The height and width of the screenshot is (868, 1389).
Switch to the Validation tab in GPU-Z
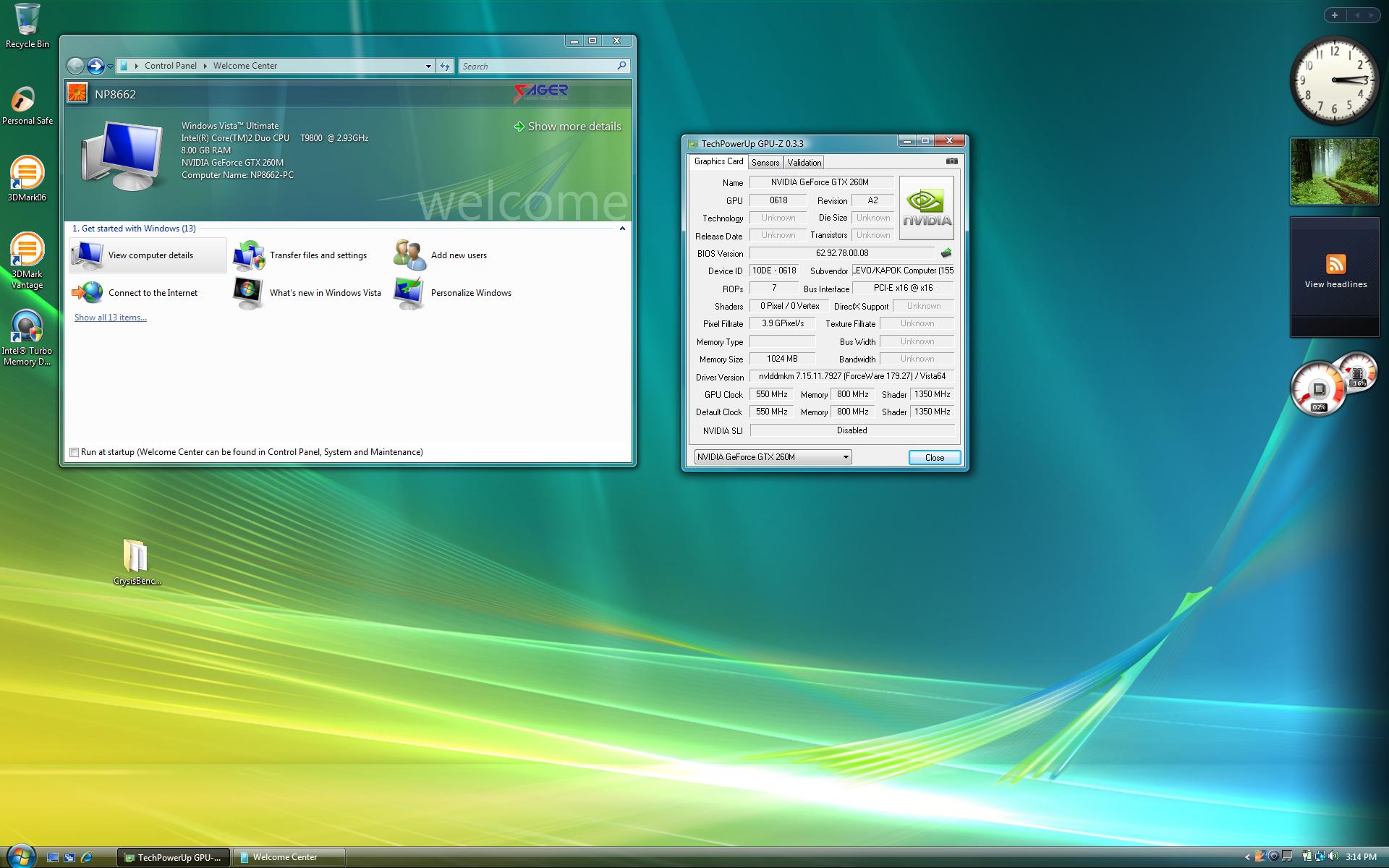[x=804, y=163]
